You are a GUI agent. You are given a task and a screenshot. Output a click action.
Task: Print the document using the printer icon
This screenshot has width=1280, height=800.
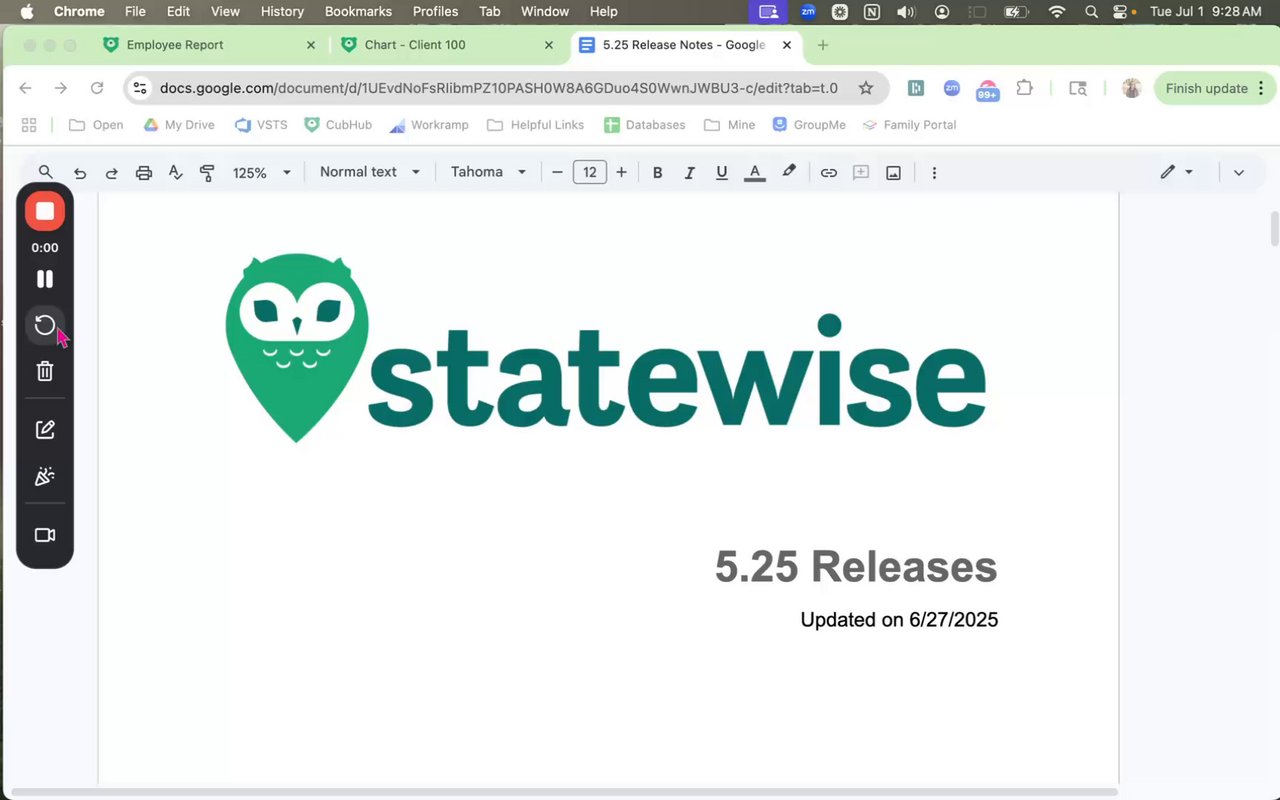144,173
